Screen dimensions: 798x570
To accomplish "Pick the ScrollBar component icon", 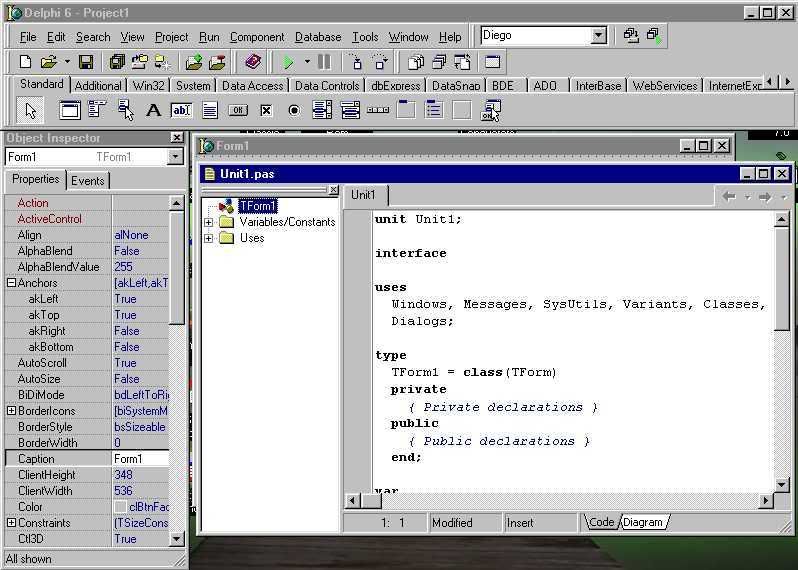I will click(x=378, y=110).
